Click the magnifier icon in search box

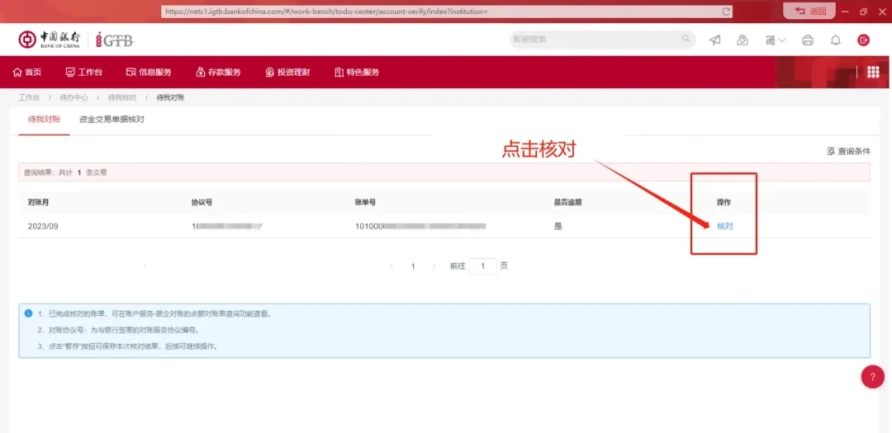[685, 39]
